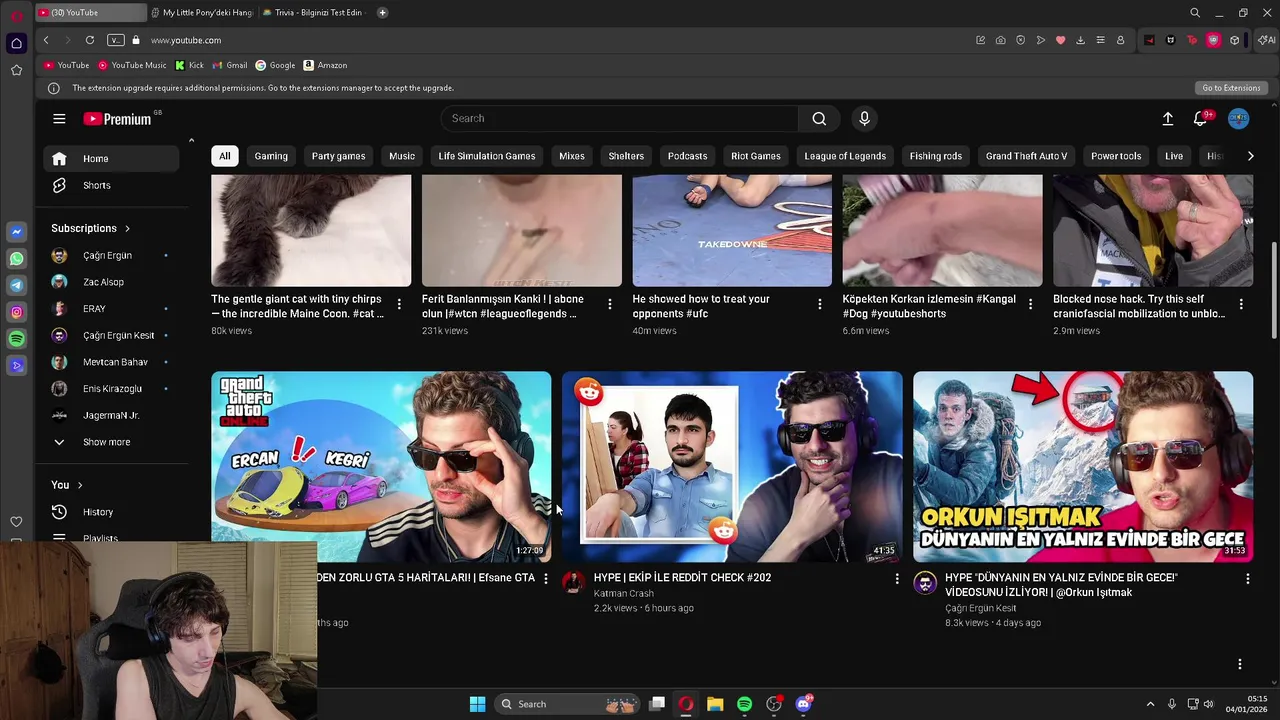
Task: Open the Kick bookmark
Action: pyautogui.click(x=189, y=65)
